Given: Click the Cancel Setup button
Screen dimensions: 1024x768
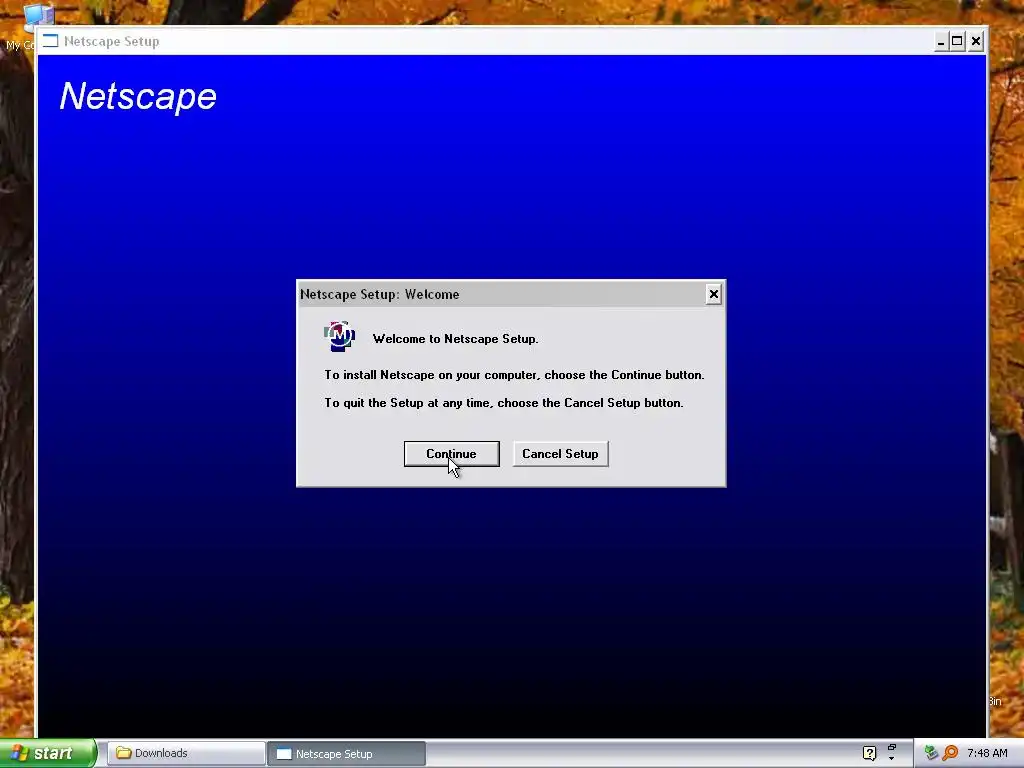Looking at the screenshot, I should point(560,454).
